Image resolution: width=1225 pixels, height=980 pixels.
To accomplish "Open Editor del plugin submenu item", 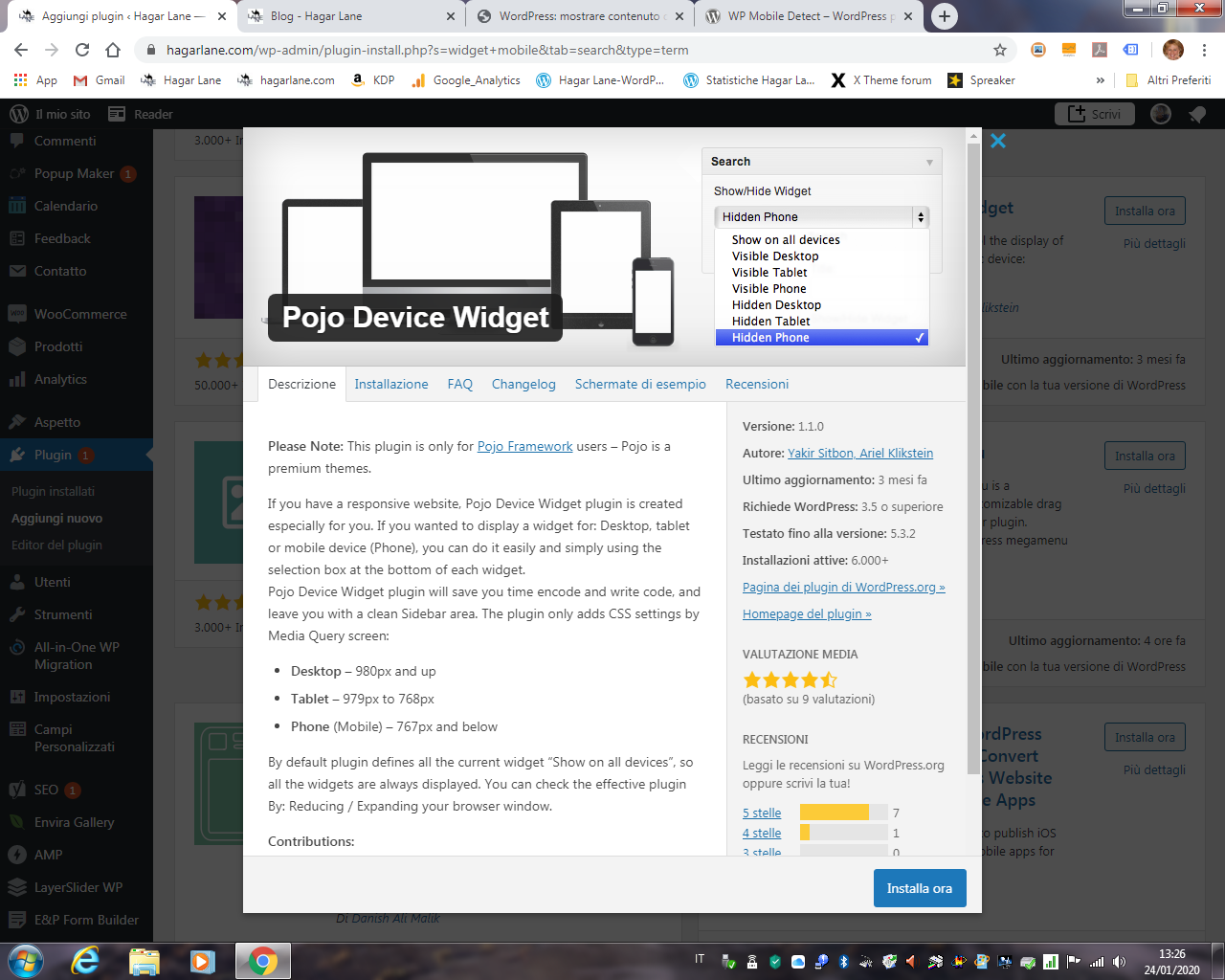I will coord(56,545).
